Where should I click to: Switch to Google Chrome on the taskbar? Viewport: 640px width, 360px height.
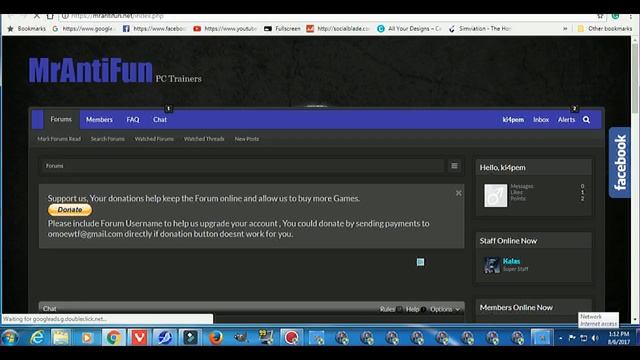click(x=113, y=338)
